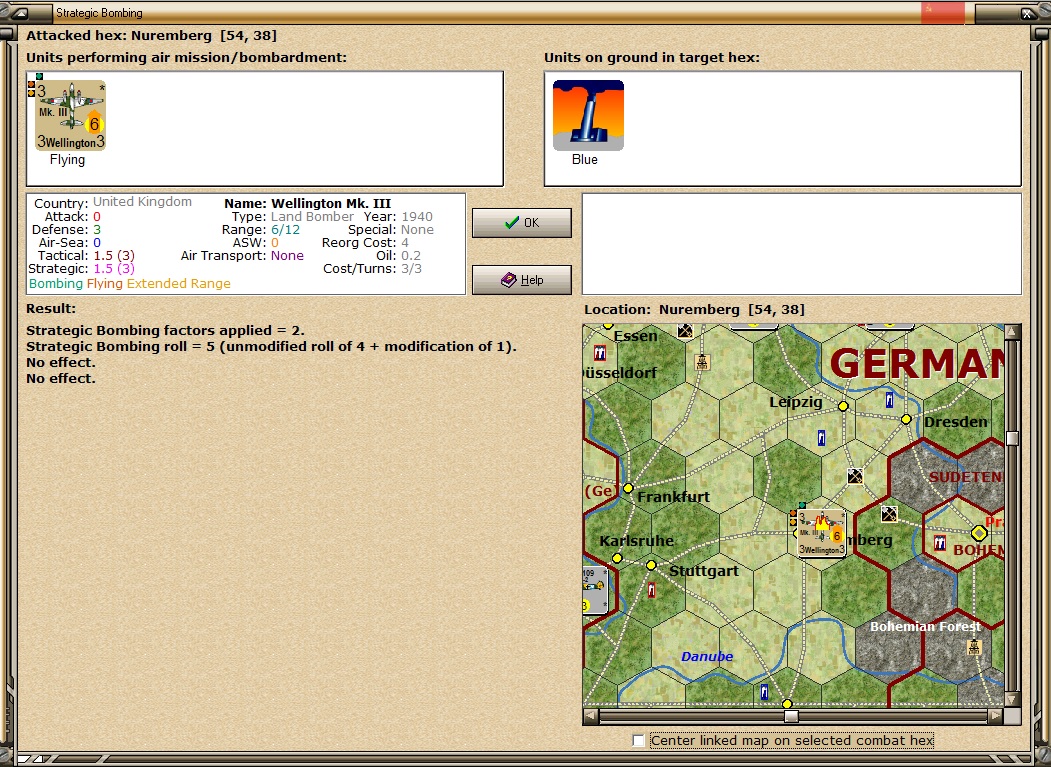The image size is (1051, 767).
Task: Click the 'Bohemian Forest' map label
Action: click(925, 626)
